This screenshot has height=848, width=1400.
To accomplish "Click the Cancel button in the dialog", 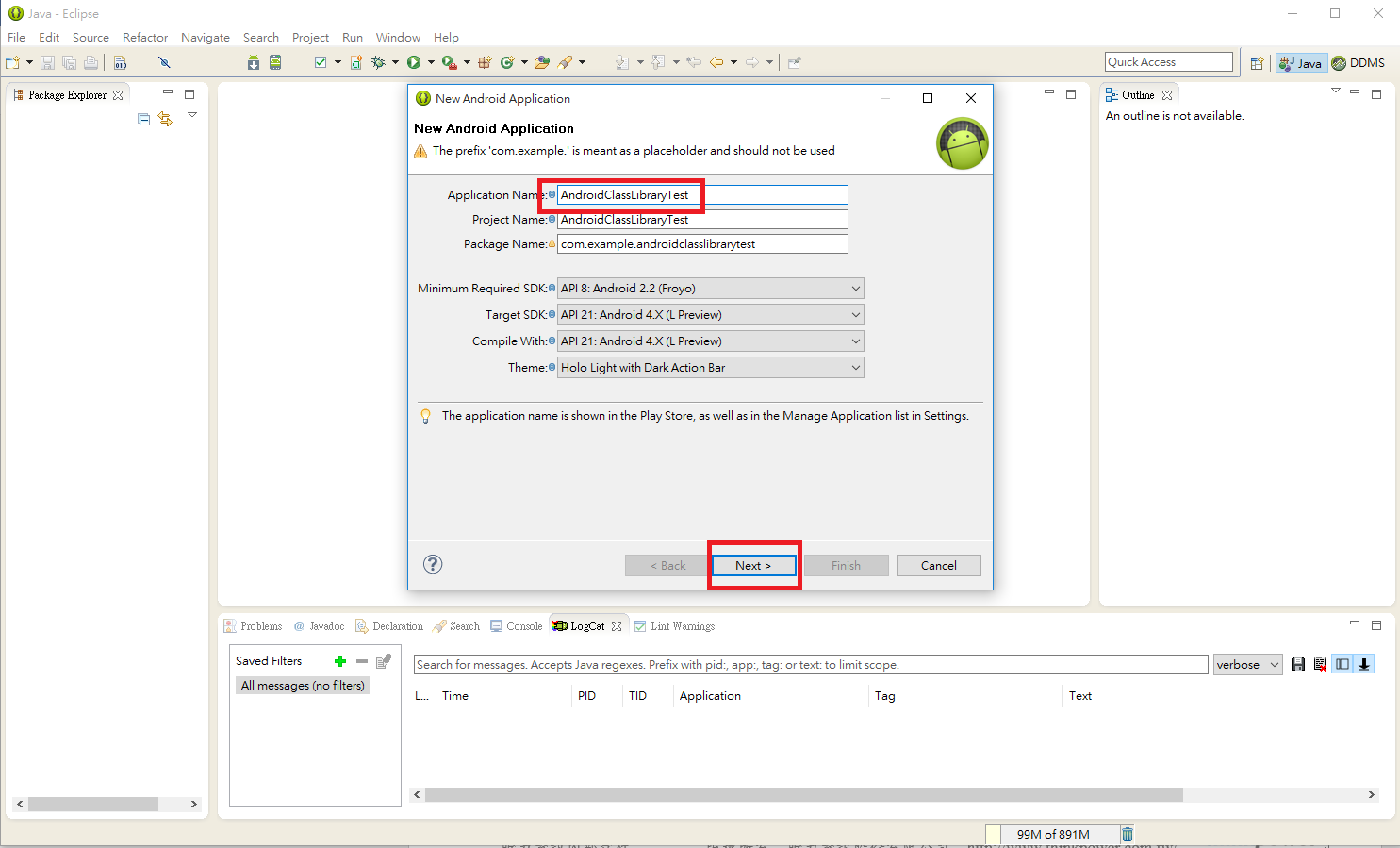I will pos(938,565).
